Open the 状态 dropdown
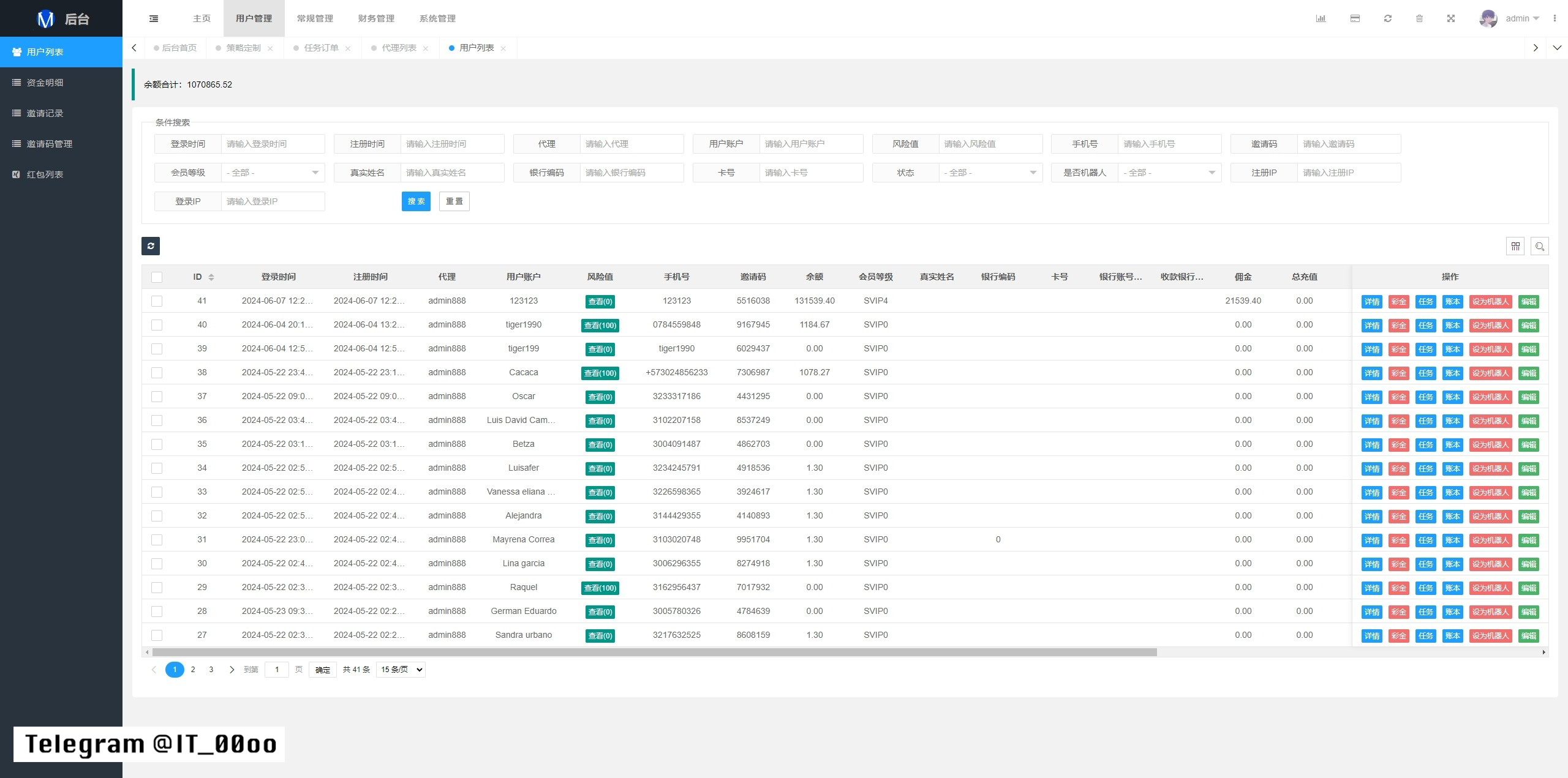The height and width of the screenshot is (778, 1568). click(x=990, y=173)
